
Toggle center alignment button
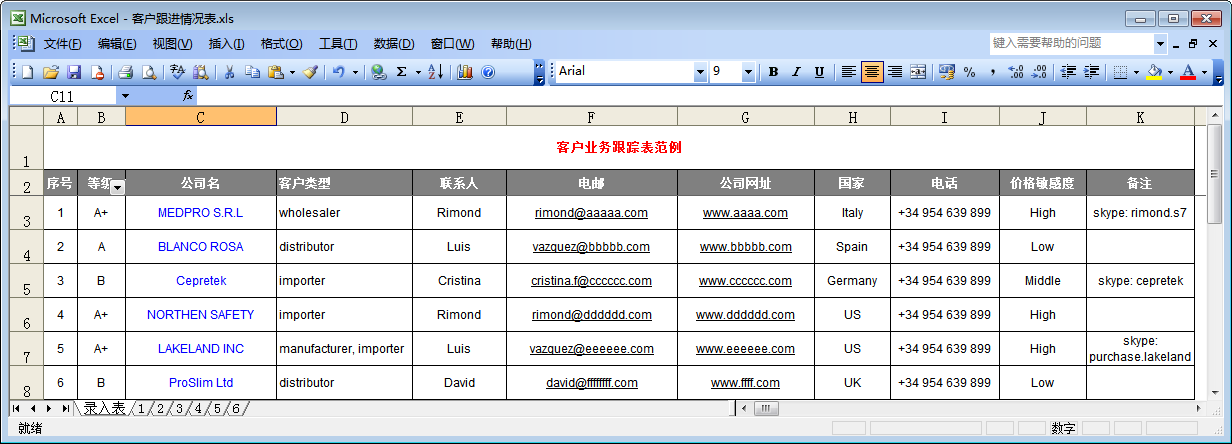coord(872,72)
